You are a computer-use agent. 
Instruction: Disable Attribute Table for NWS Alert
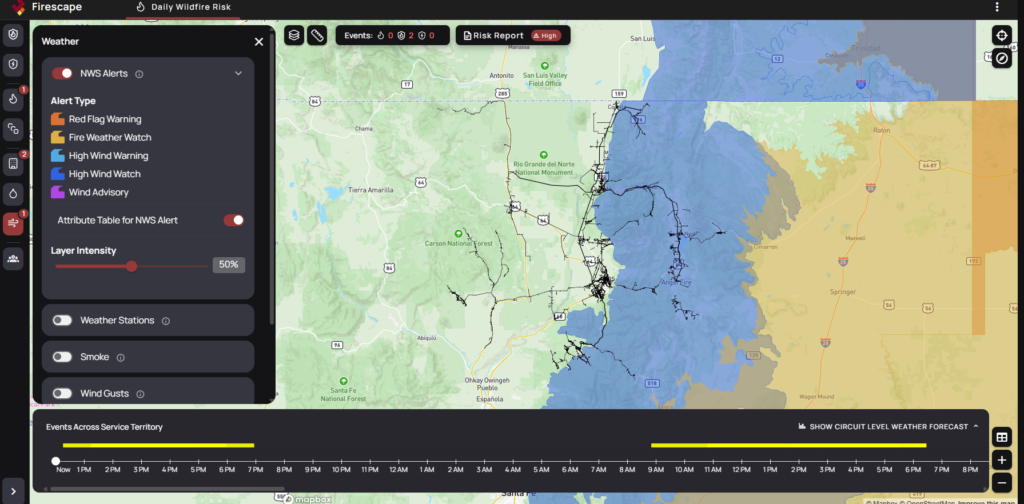(x=233, y=220)
